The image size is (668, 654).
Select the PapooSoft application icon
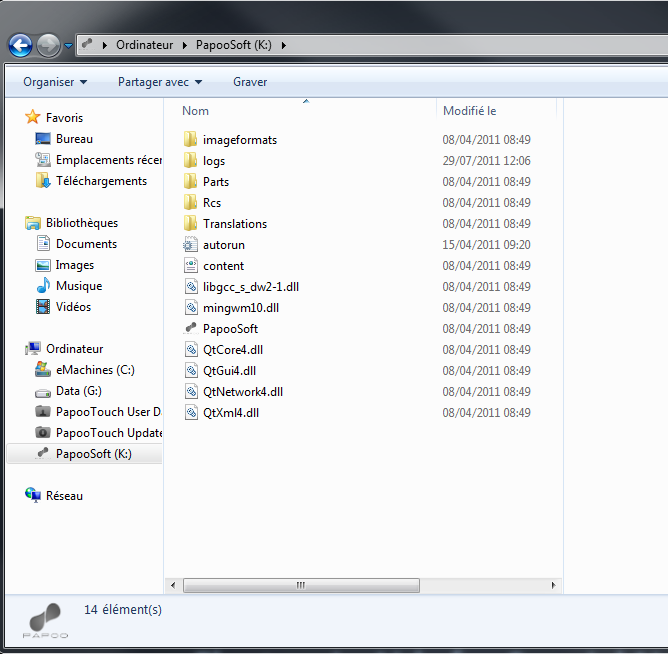point(190,328)
